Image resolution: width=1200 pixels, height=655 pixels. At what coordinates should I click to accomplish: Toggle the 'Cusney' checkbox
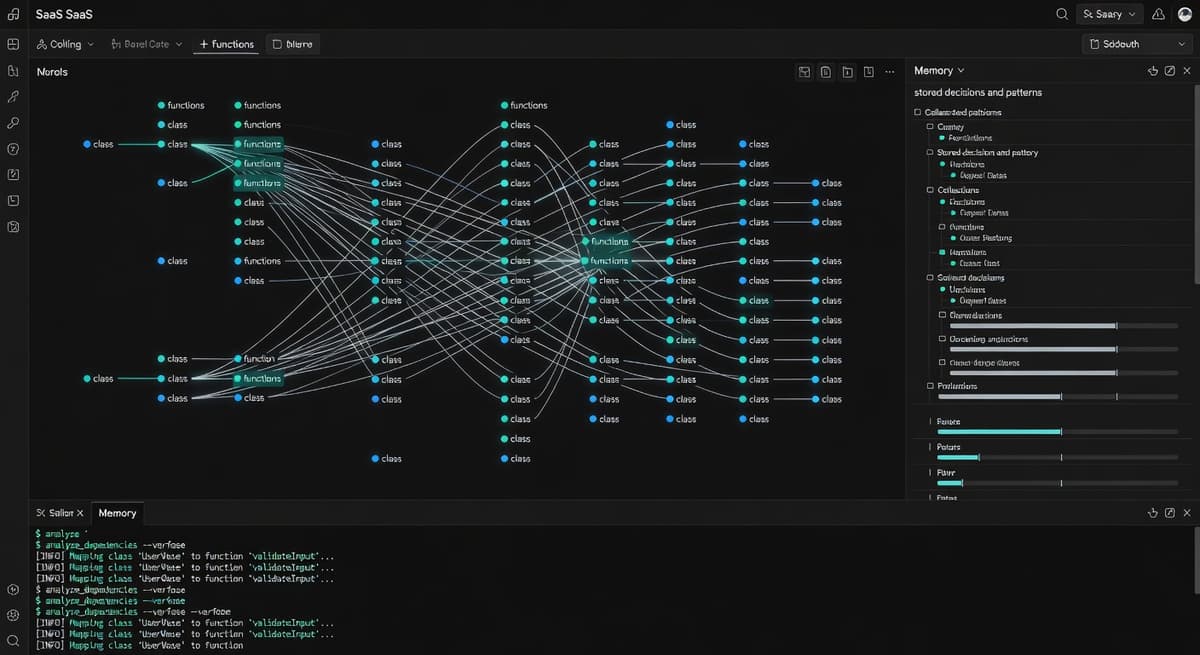[930, 127]
